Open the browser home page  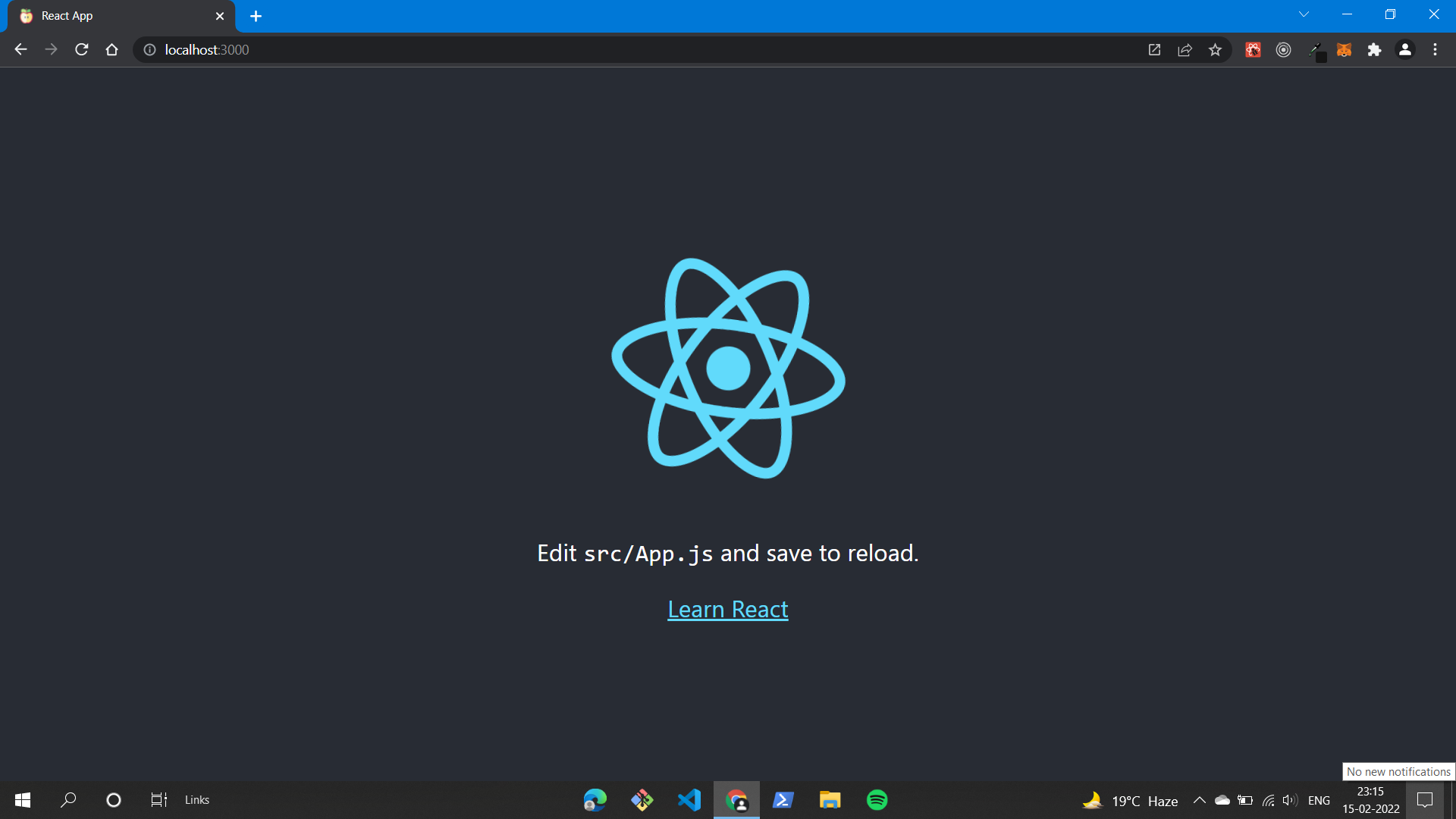(112, 50)
